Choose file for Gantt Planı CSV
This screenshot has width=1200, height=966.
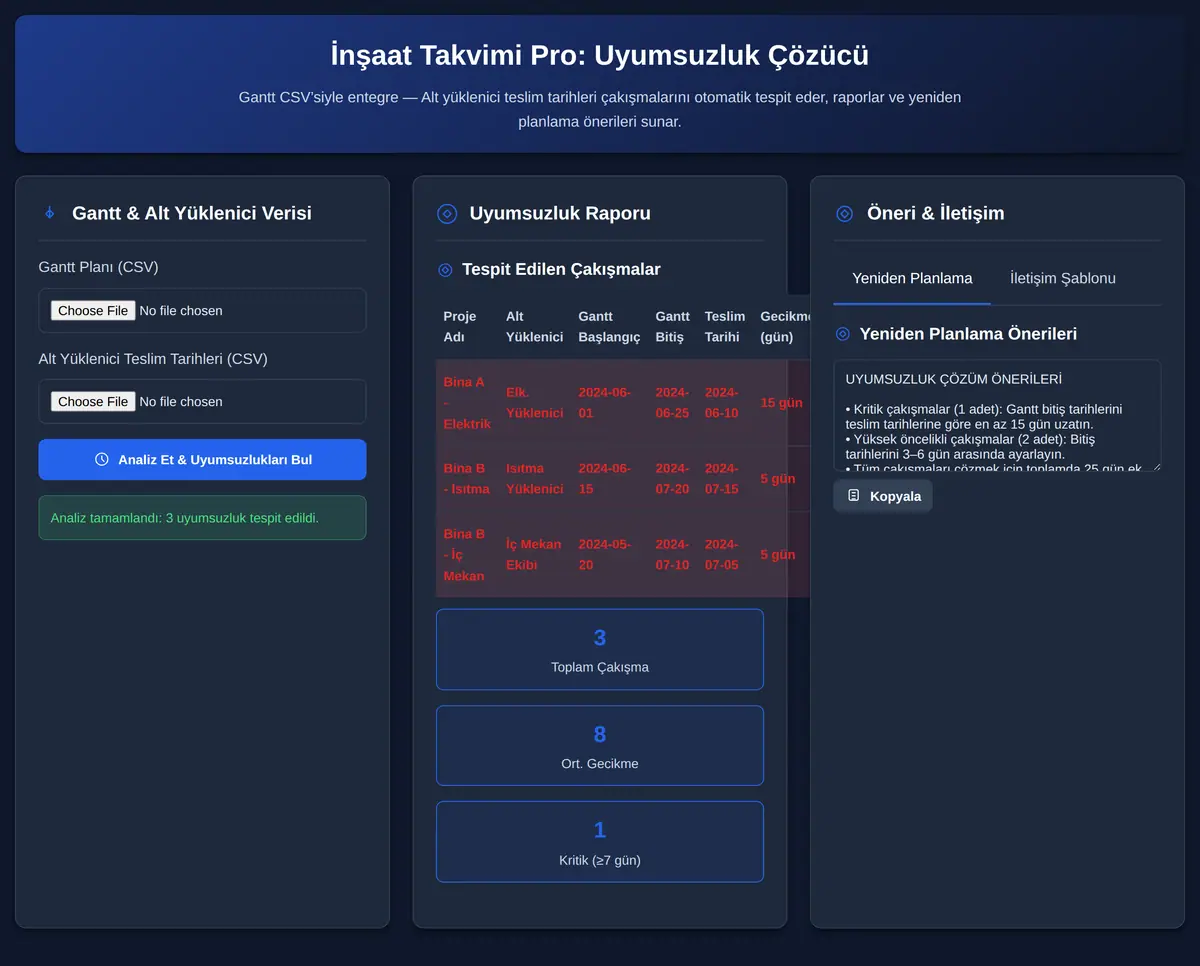pos(92,311)
